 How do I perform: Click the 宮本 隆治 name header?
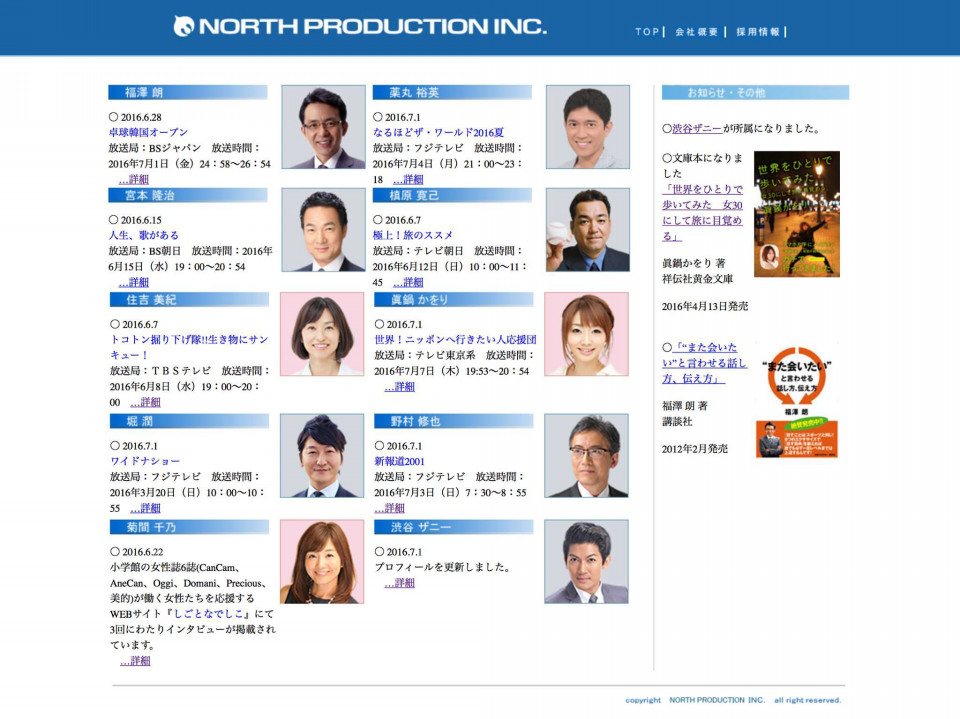[188, 195]
